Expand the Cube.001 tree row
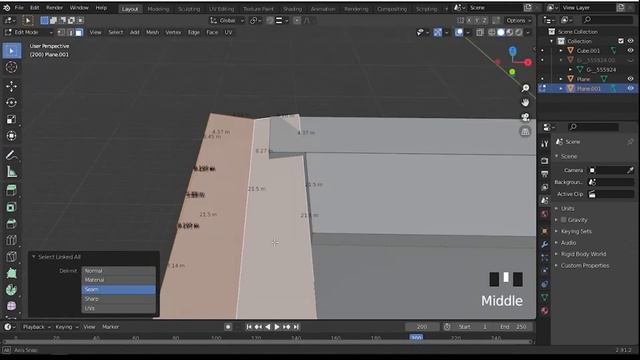The image size is (640, 360). (561, 51)
